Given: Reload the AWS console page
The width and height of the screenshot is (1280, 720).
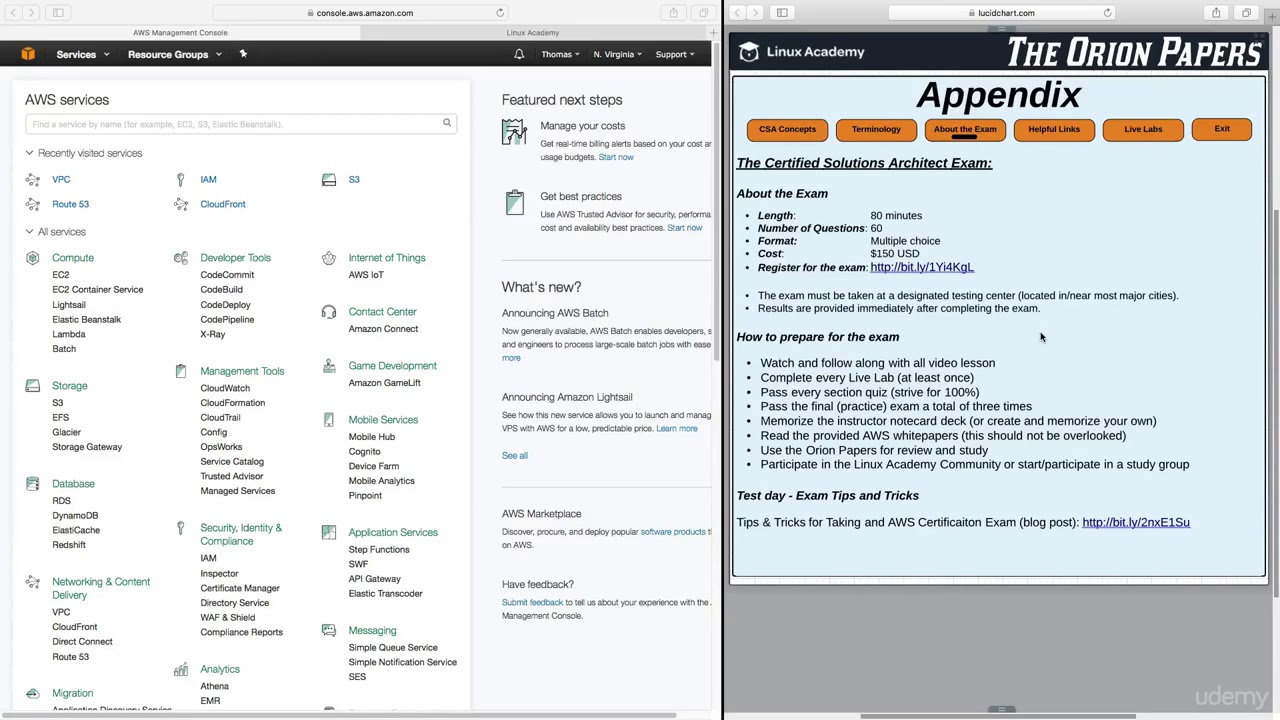Looking at the screenshot, I should click(500, 13).
